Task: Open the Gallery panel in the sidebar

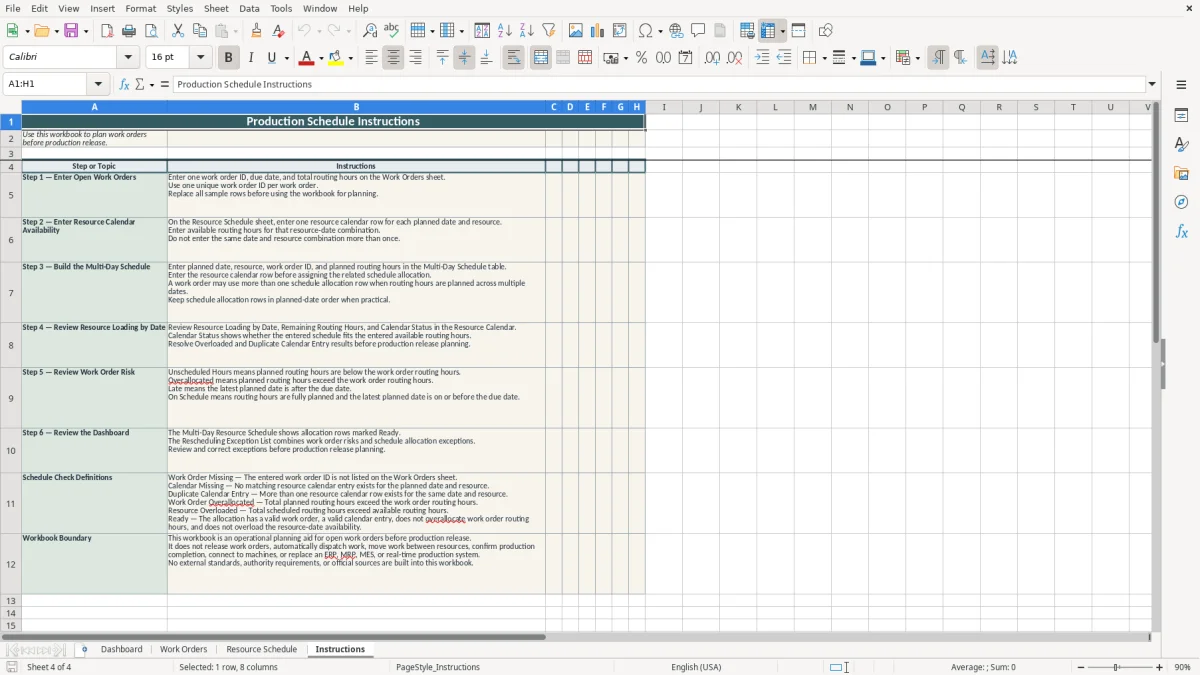Action: click(x=1181, y=173)
